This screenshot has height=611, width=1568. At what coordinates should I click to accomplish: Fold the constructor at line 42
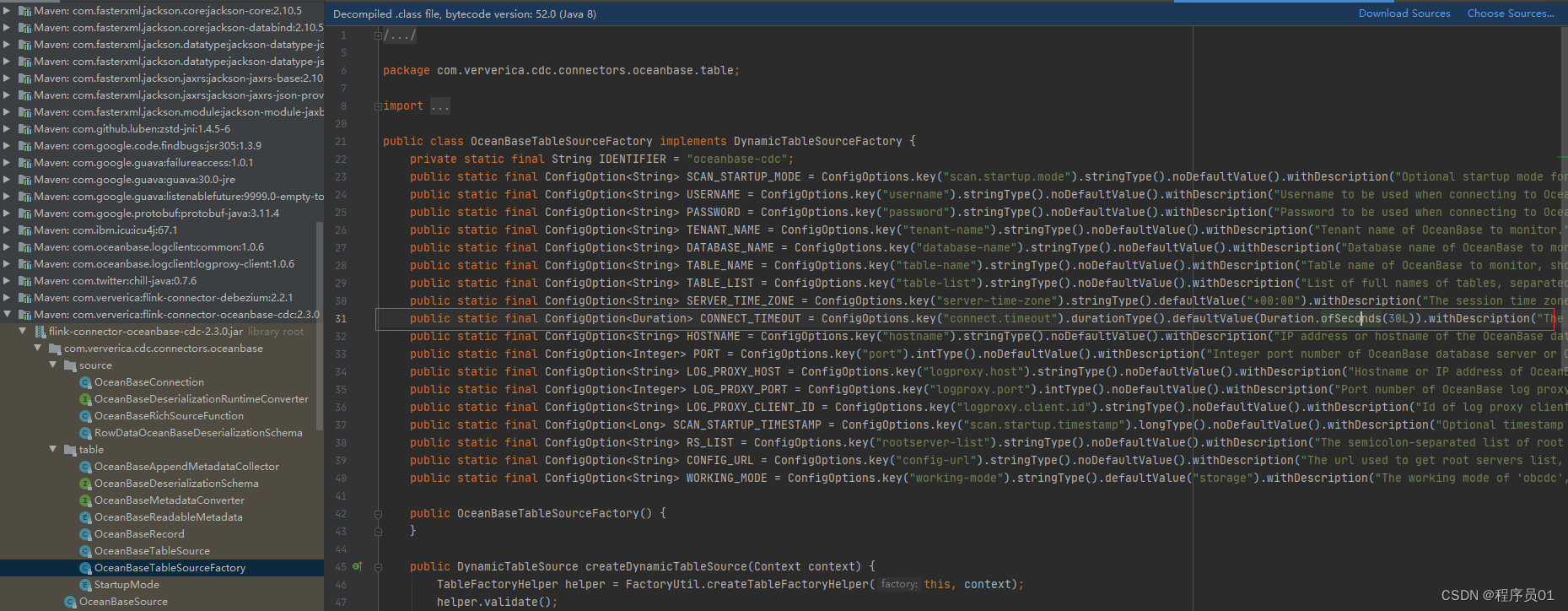pyautogui.click(x=379, y=513)
